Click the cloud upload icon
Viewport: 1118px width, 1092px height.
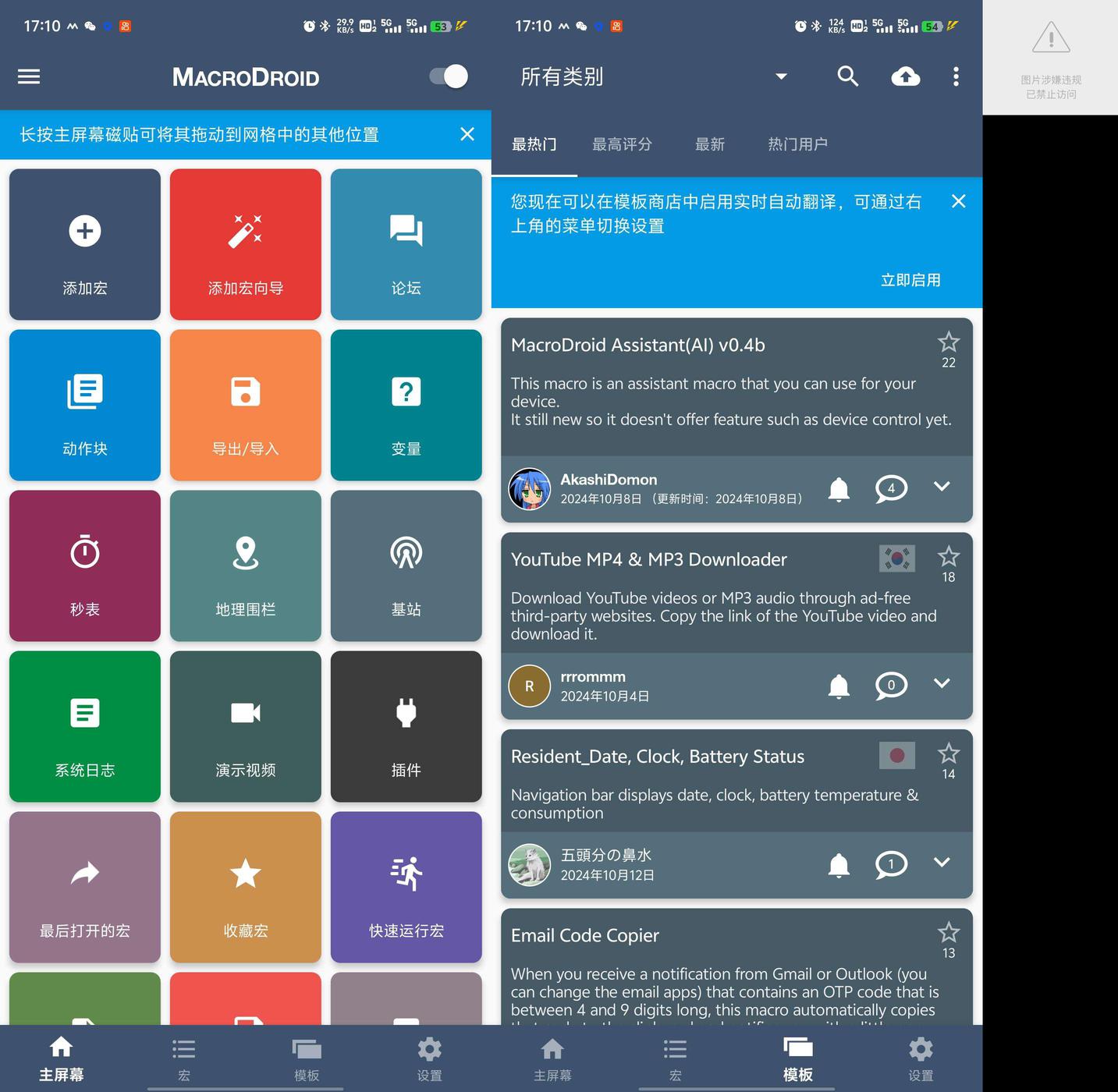point(906,76)
